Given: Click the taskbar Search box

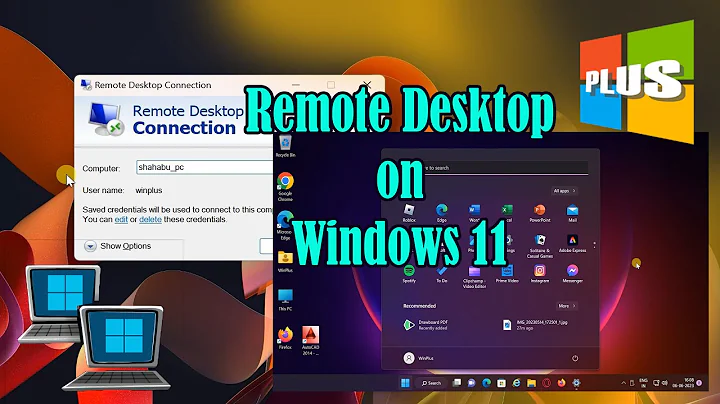Looking at the screenshot, I should tap(431, 383).
